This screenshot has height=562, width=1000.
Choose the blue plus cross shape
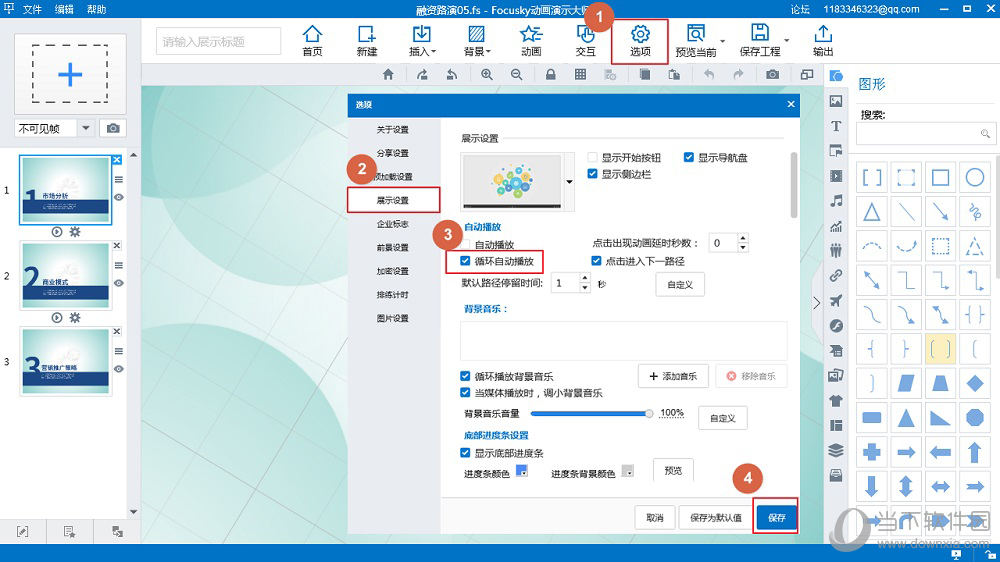pos(872,452)
